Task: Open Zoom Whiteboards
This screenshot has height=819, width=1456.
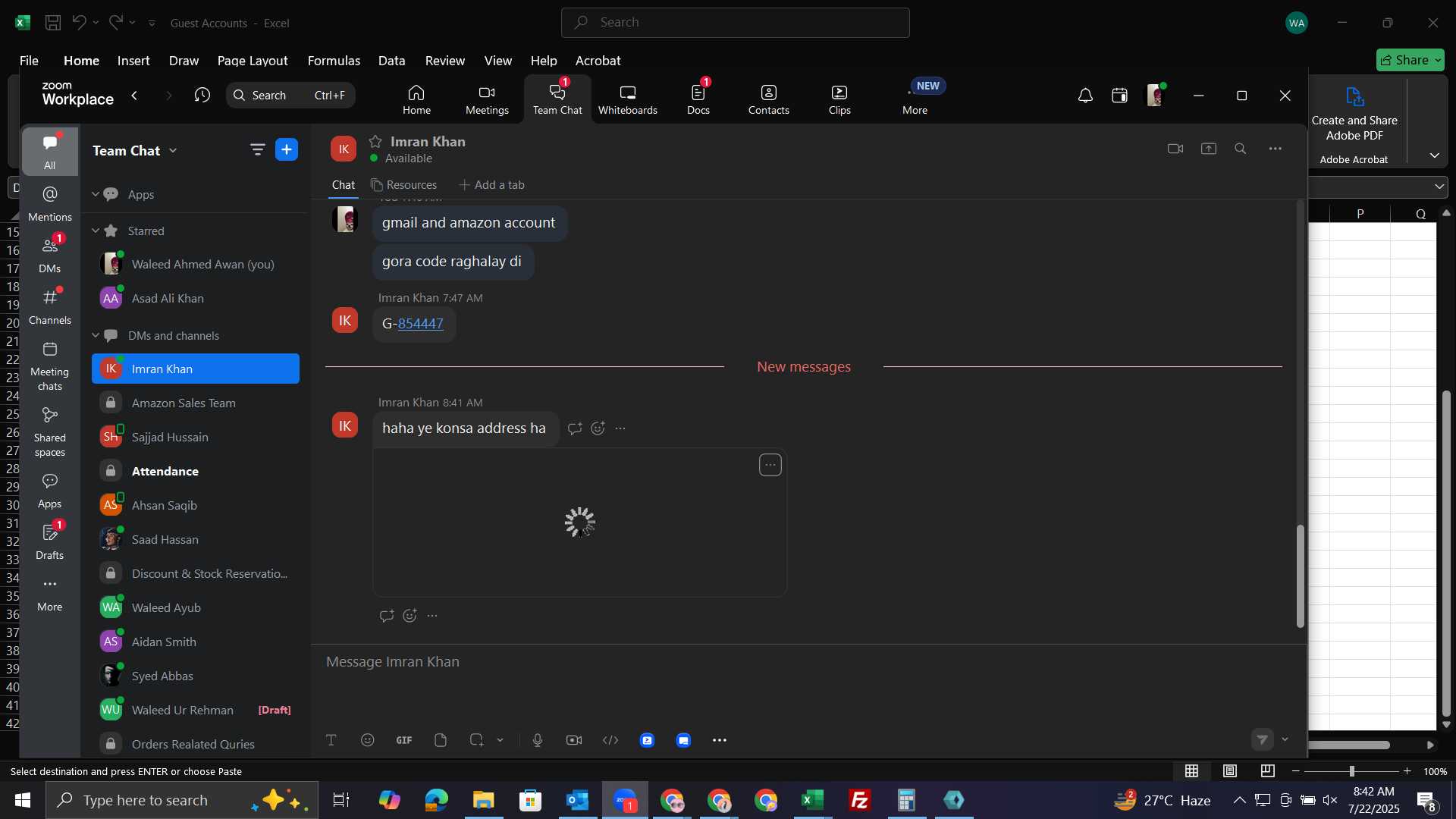Action: 627,99
